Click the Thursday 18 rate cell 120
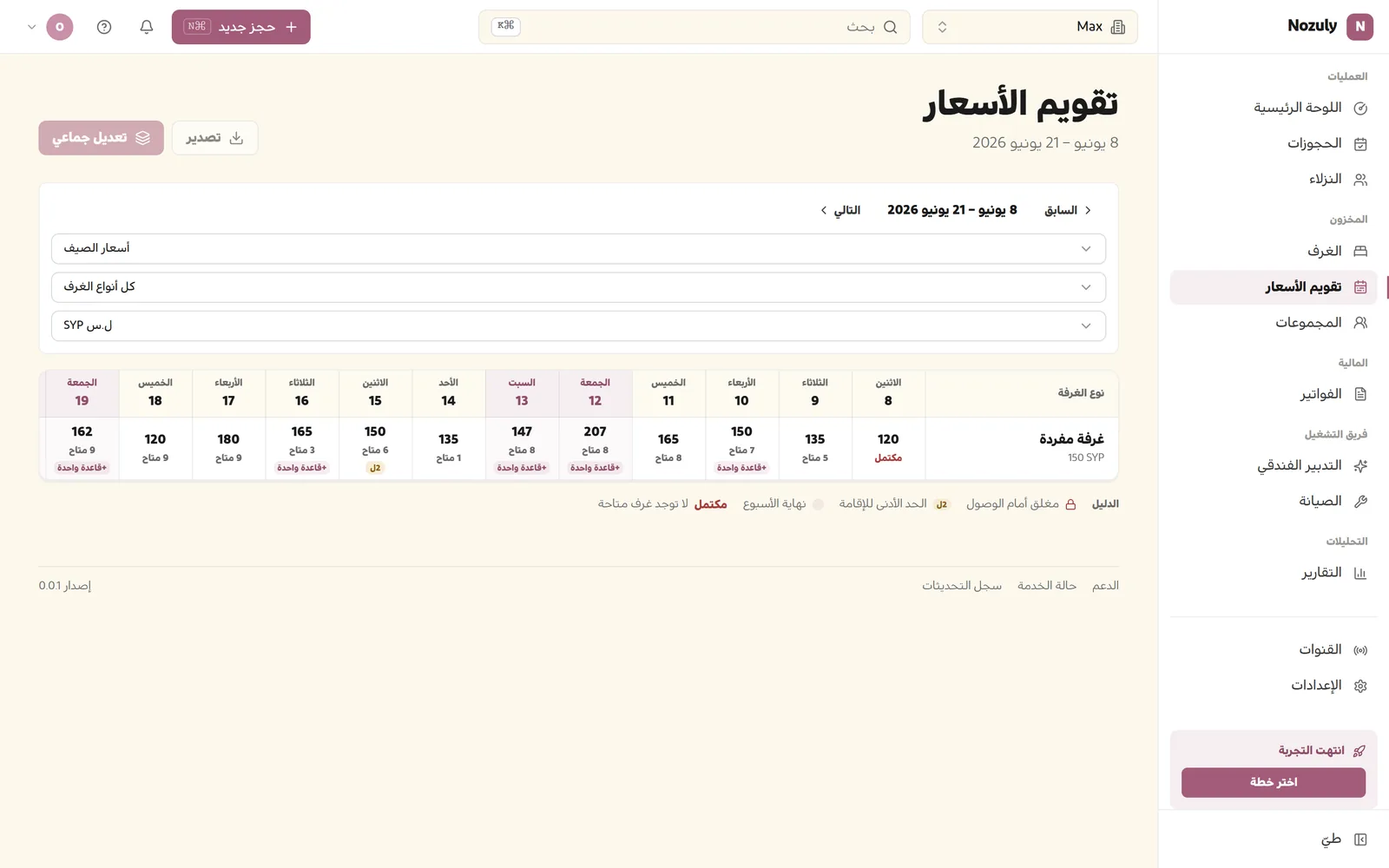Viewport: 1389px width, 868px height. pos(155,448)
